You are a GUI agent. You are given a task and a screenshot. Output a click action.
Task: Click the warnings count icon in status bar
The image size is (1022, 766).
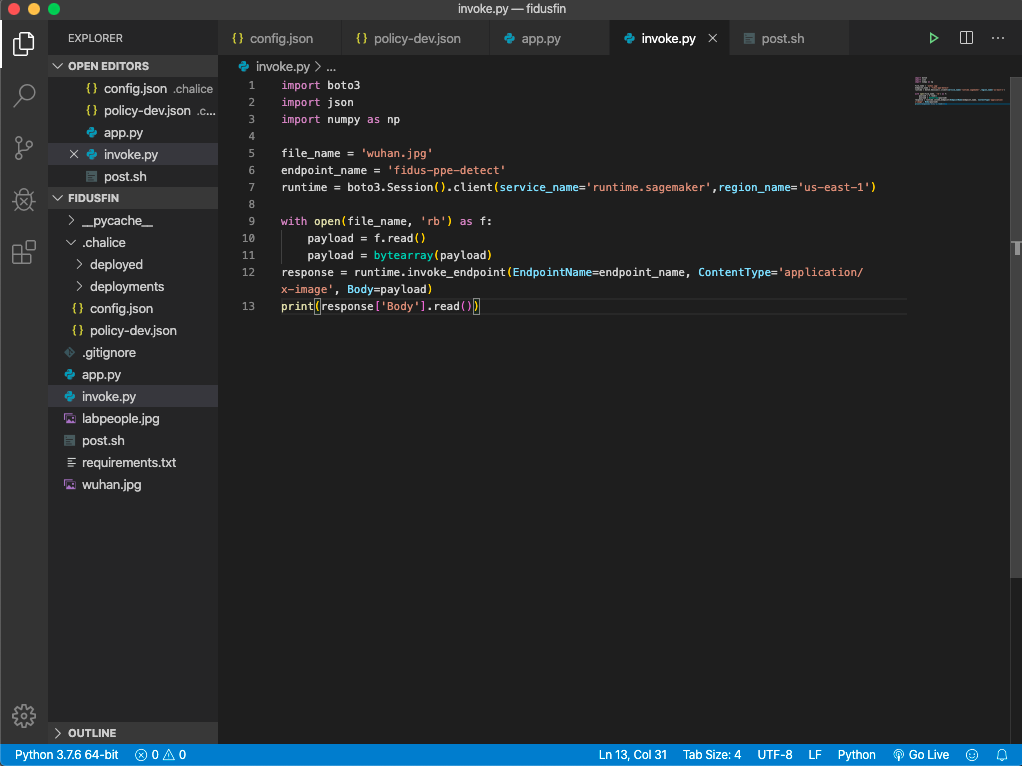pos(169,755)
